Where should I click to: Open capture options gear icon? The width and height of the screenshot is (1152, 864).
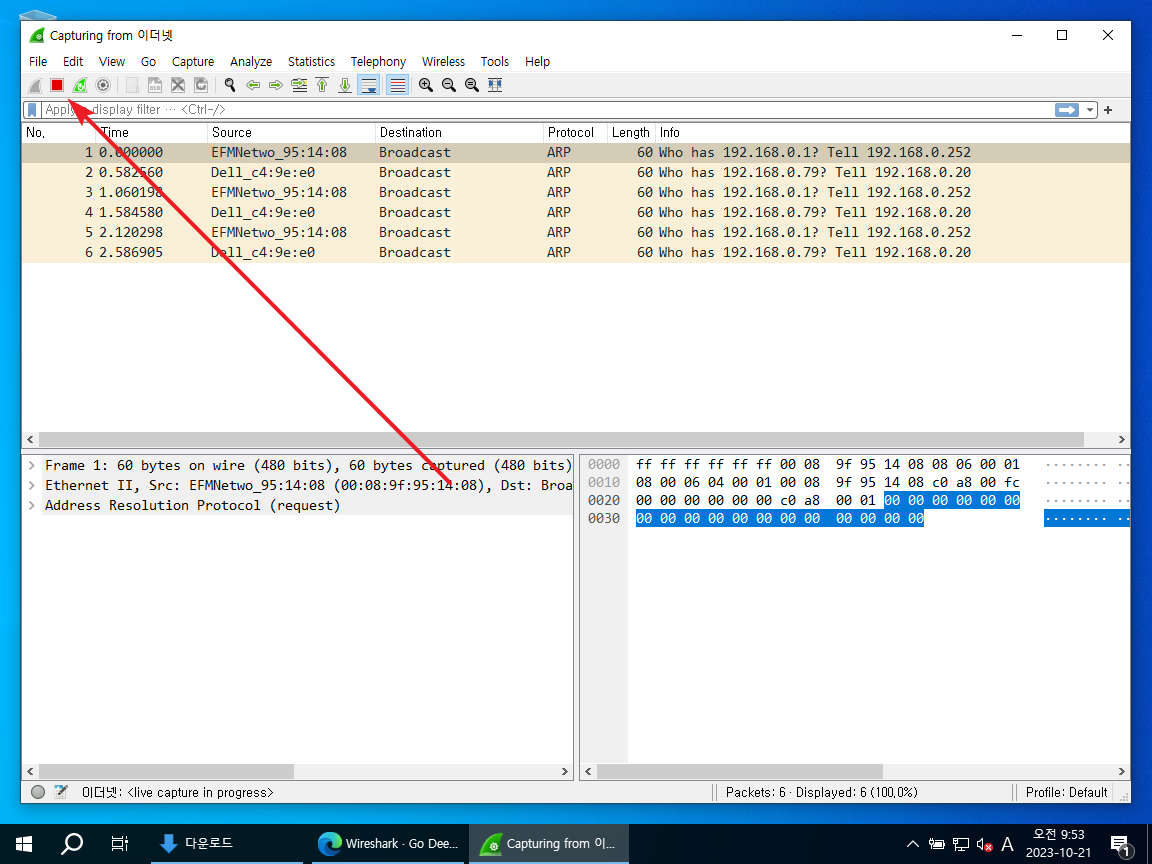pyautogui.click(x=103, y=85)
